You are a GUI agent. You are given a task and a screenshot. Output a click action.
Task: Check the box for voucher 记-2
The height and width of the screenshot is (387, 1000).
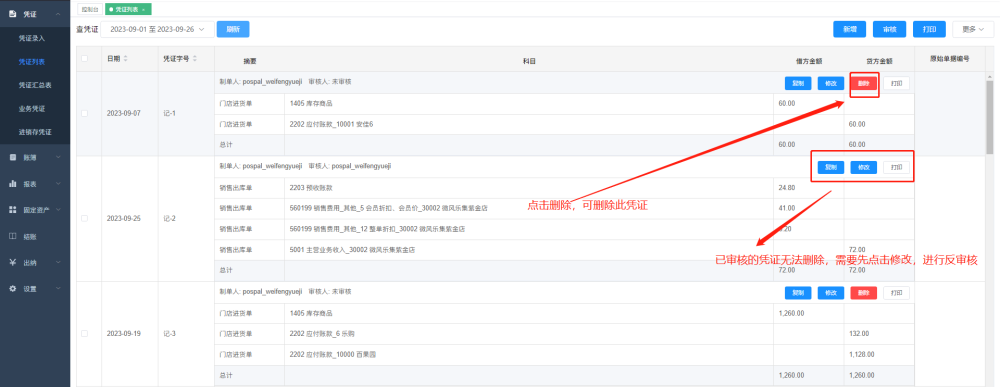tap(85, 218)
